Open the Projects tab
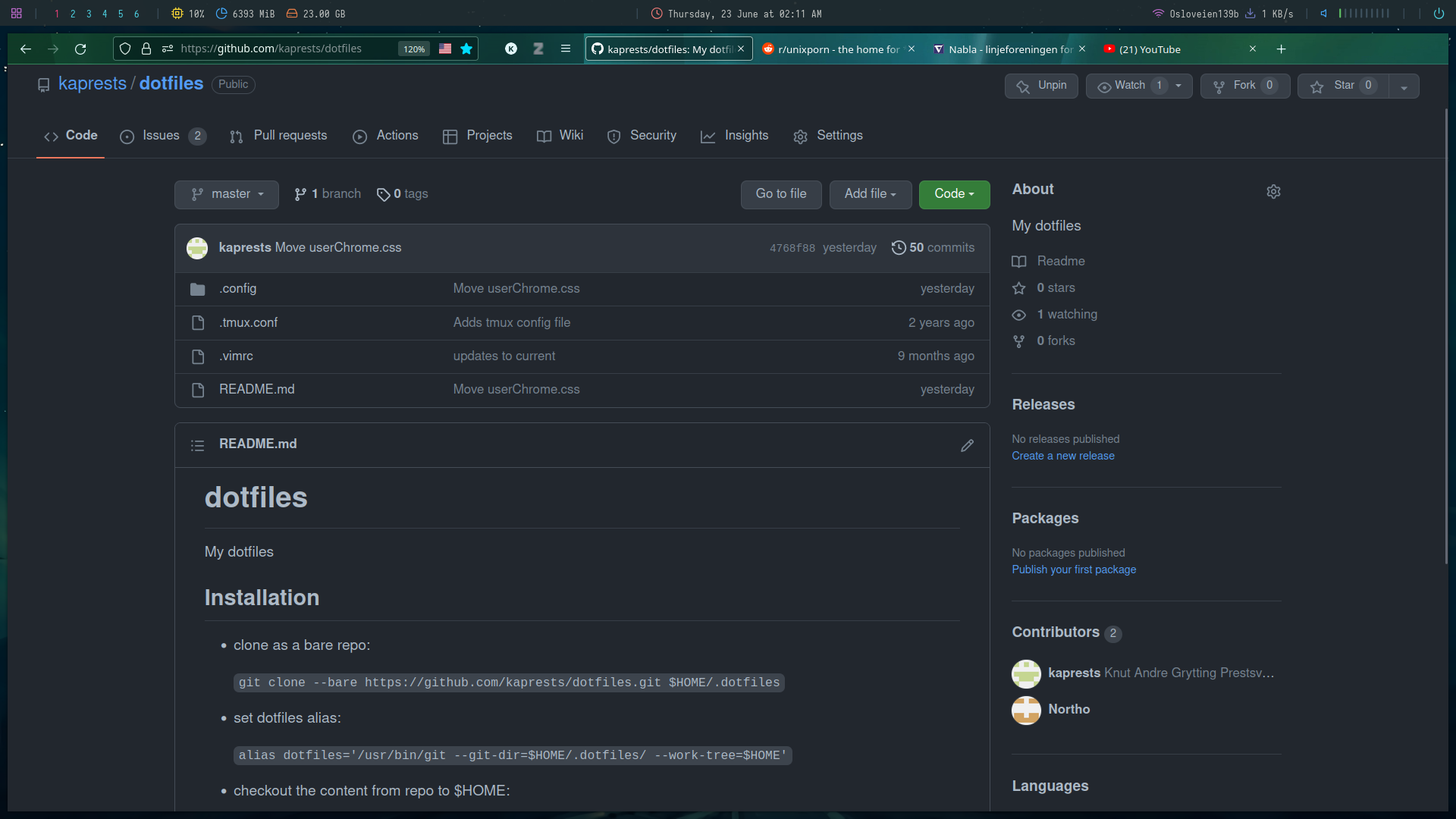Image resolution: width=1456 pixels, height=819 pixels. click(x=478, y=136)
